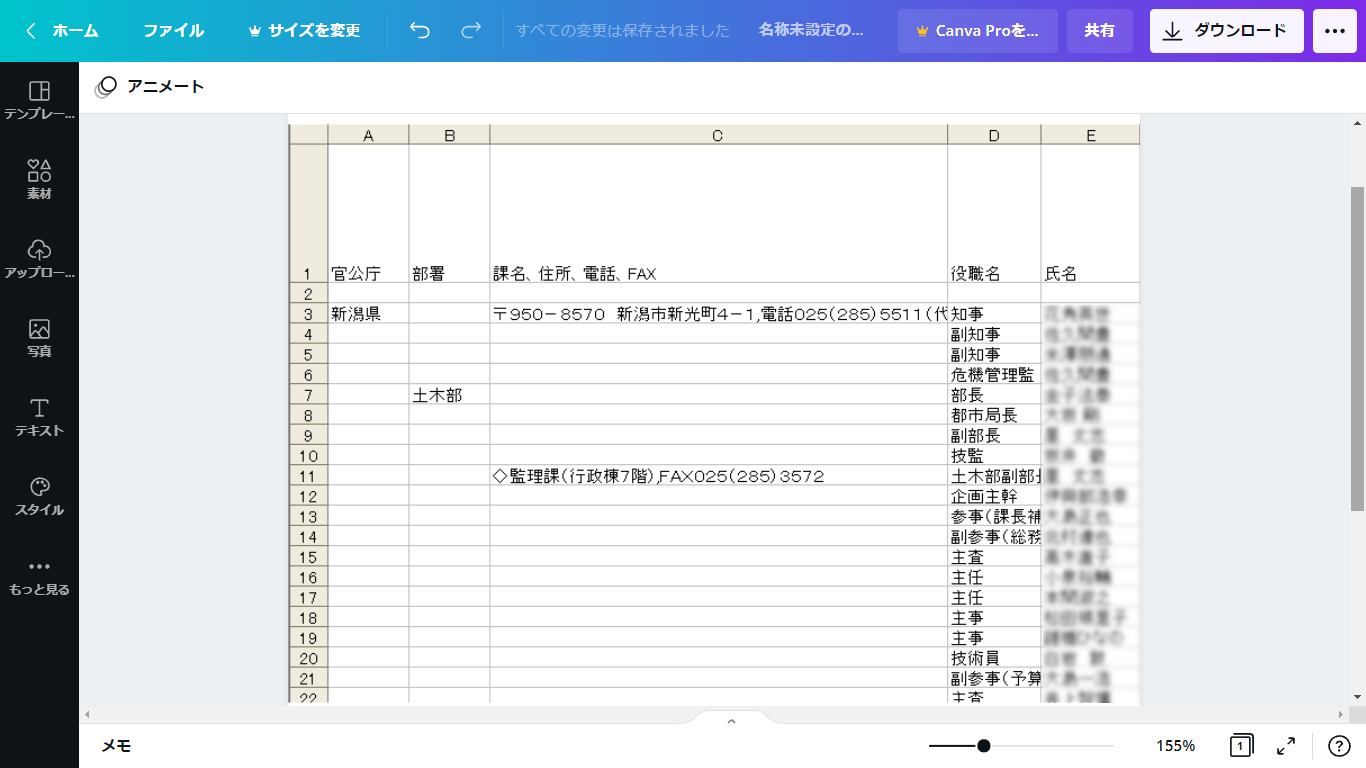Click the アニメート animate button
Image resolution: width=1366 pixels, height=768 pixels.
pos(150,87)
